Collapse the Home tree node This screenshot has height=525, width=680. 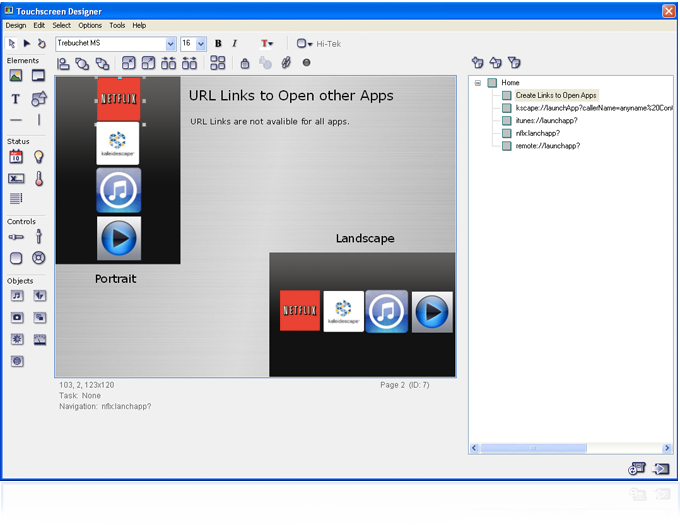(478, 83)
